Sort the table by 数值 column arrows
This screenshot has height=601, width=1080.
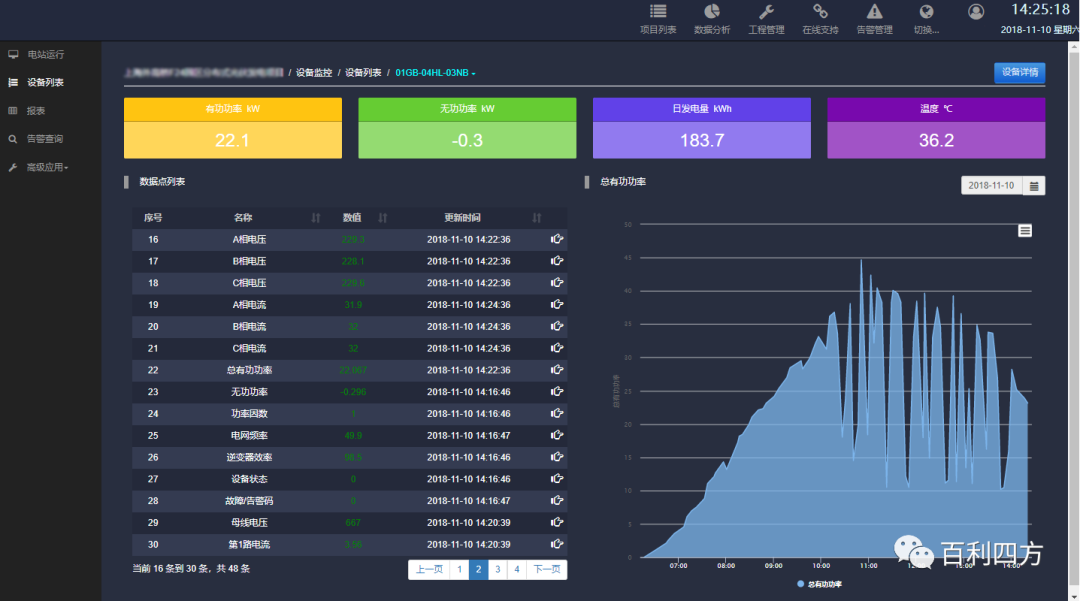coord(382,218)
